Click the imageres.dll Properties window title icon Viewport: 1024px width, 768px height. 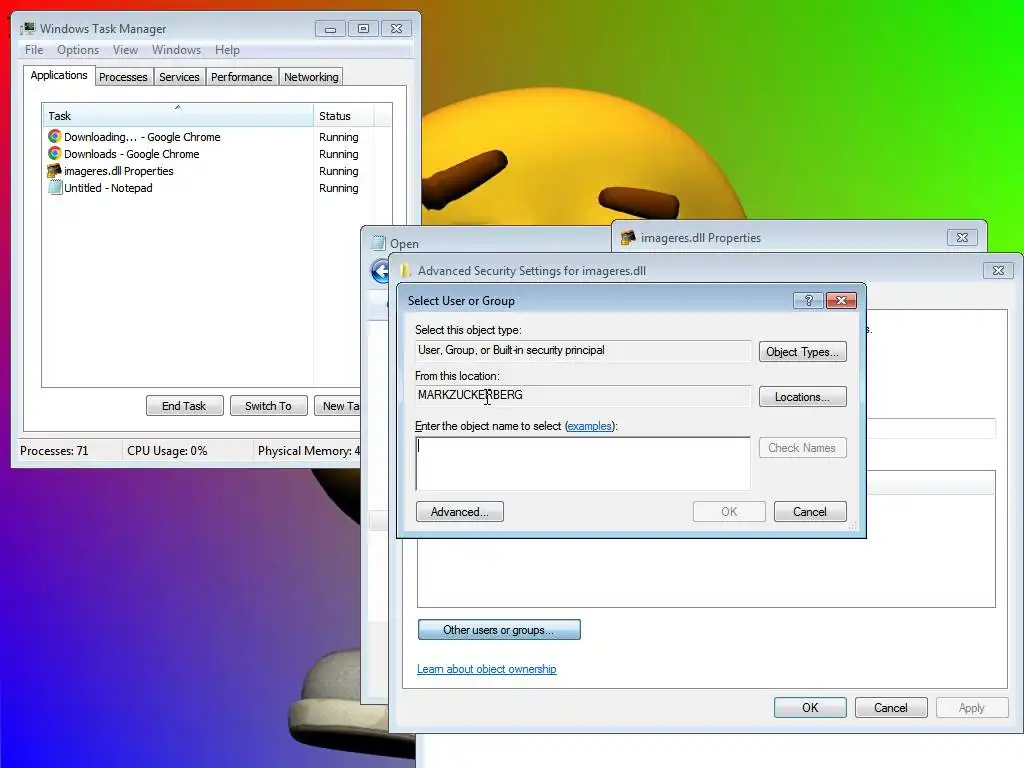(x=628, y=238)
